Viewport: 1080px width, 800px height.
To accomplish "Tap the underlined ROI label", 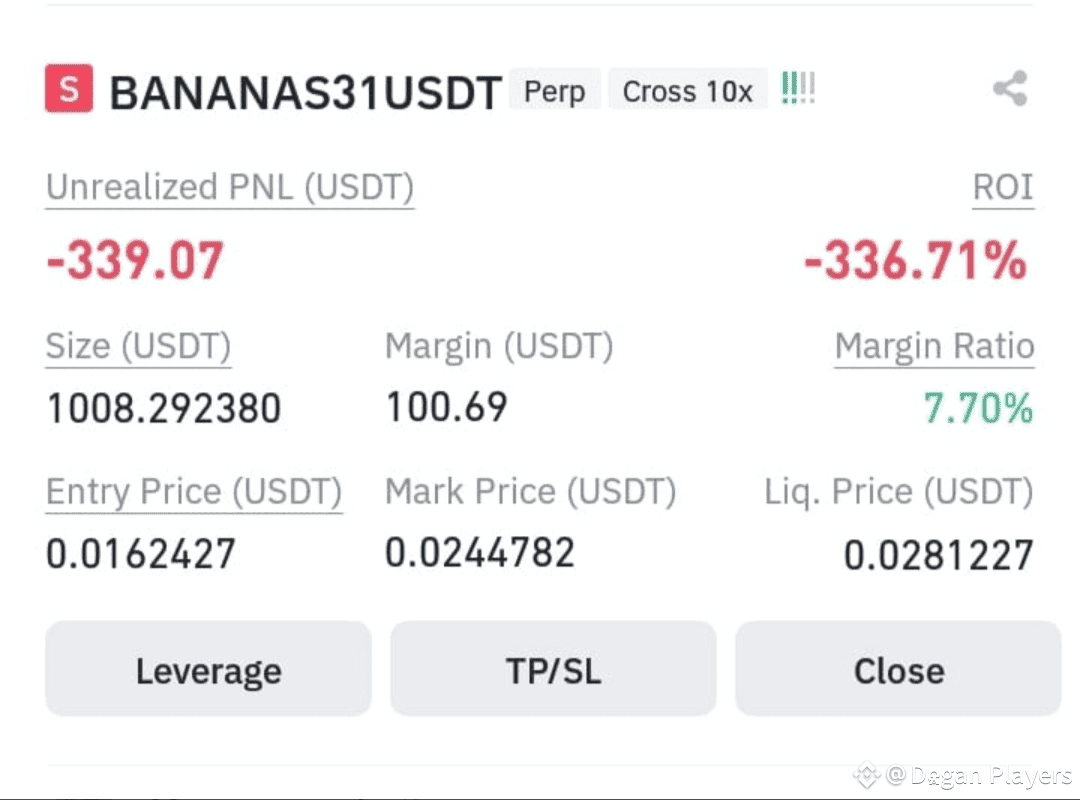I will pyautogui.click(x=1003, y=187).
